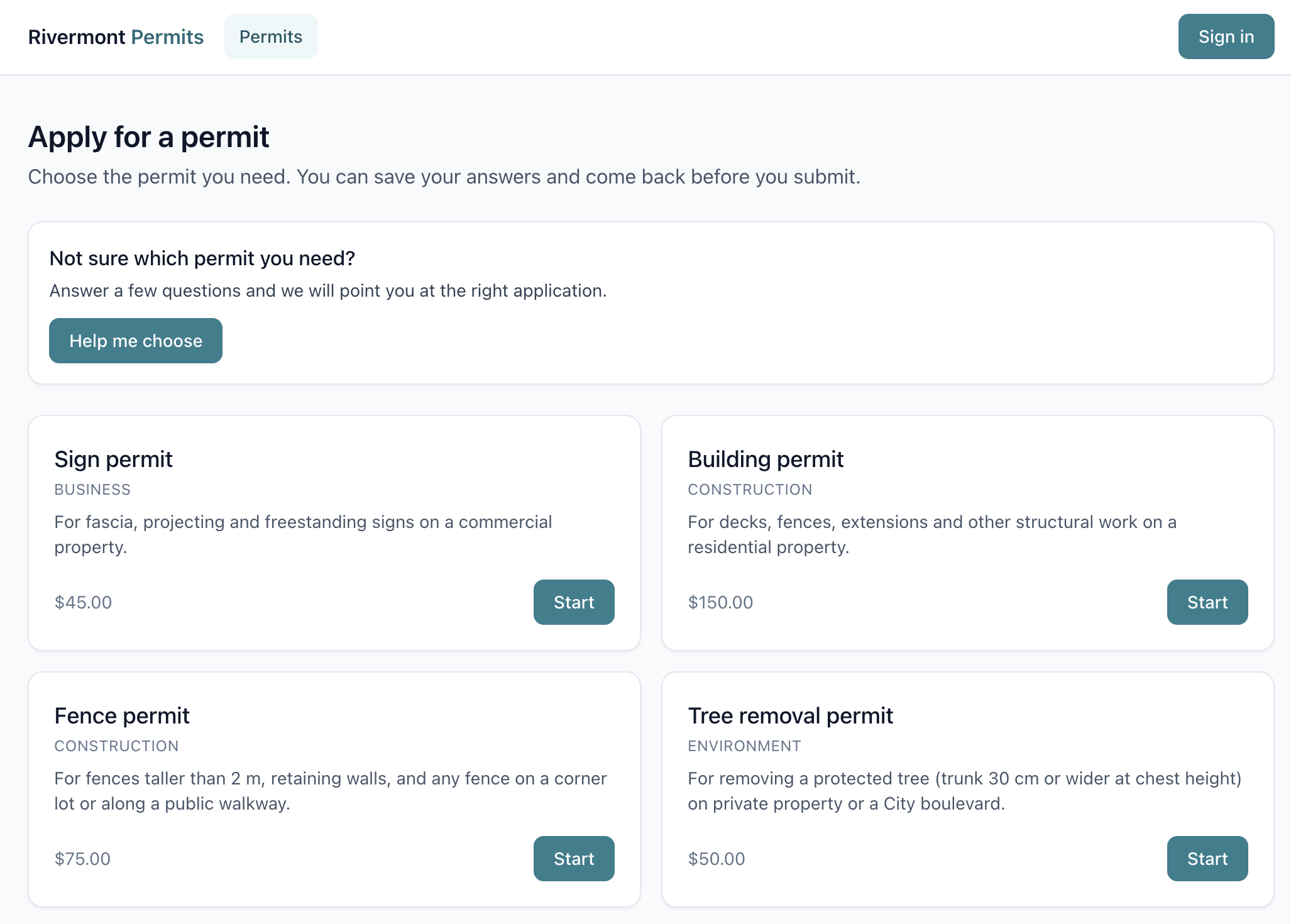Go to Rivermont Permits home logo
1291x924 pixels.
coord(116,36)
